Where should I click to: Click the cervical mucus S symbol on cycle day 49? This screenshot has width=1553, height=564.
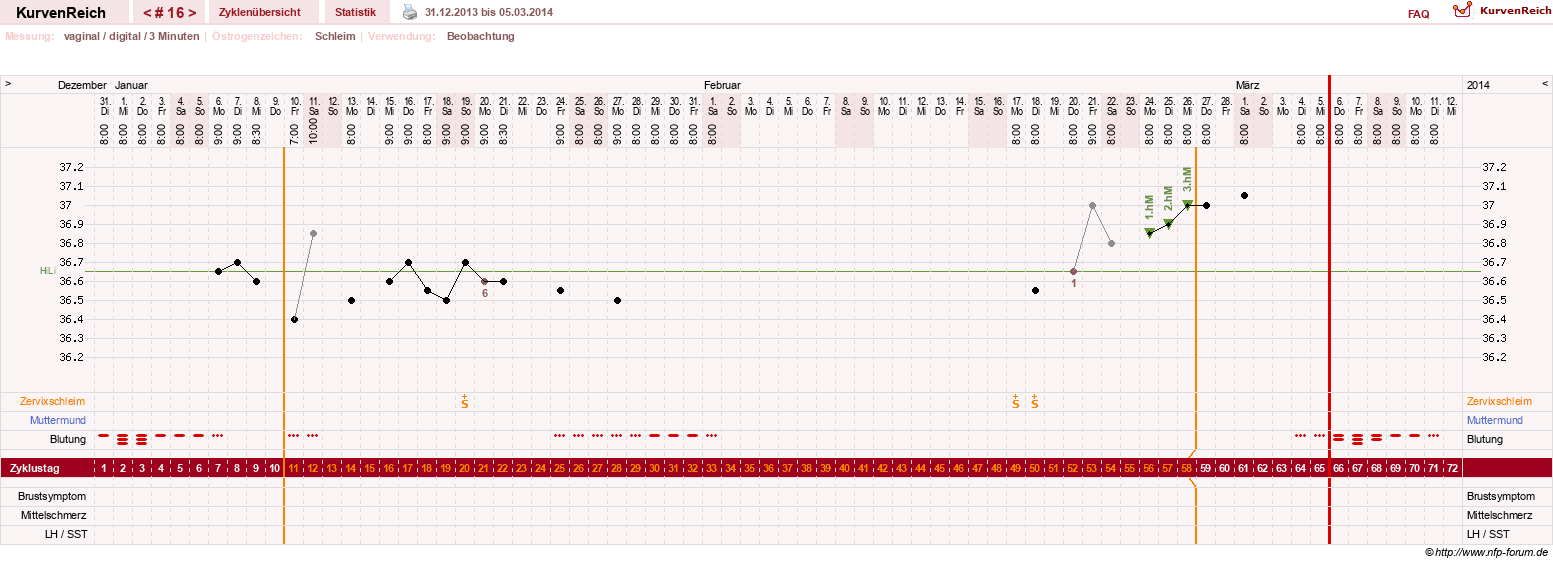point(1016,401)
